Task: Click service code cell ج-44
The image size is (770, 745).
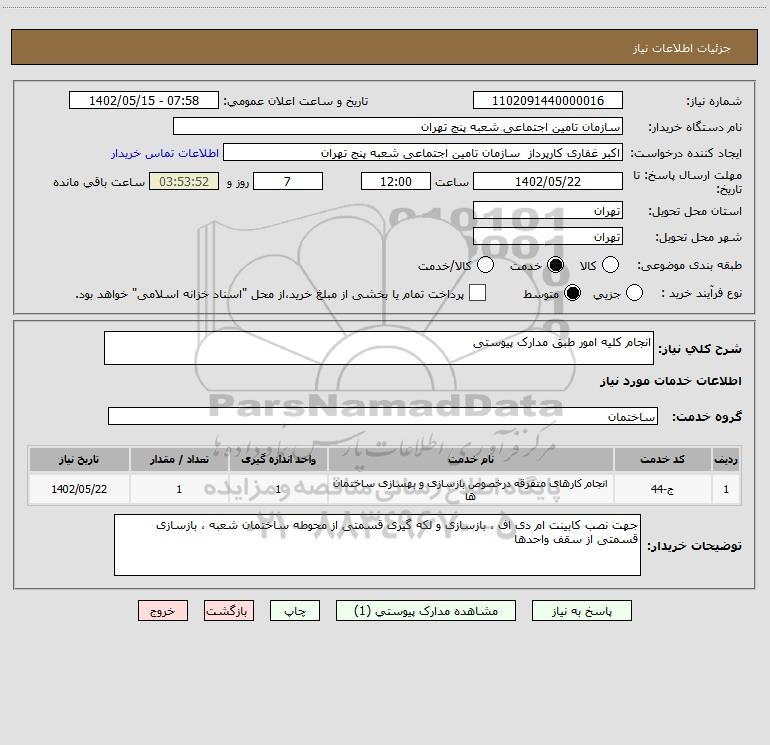Action: pos(662,489)
